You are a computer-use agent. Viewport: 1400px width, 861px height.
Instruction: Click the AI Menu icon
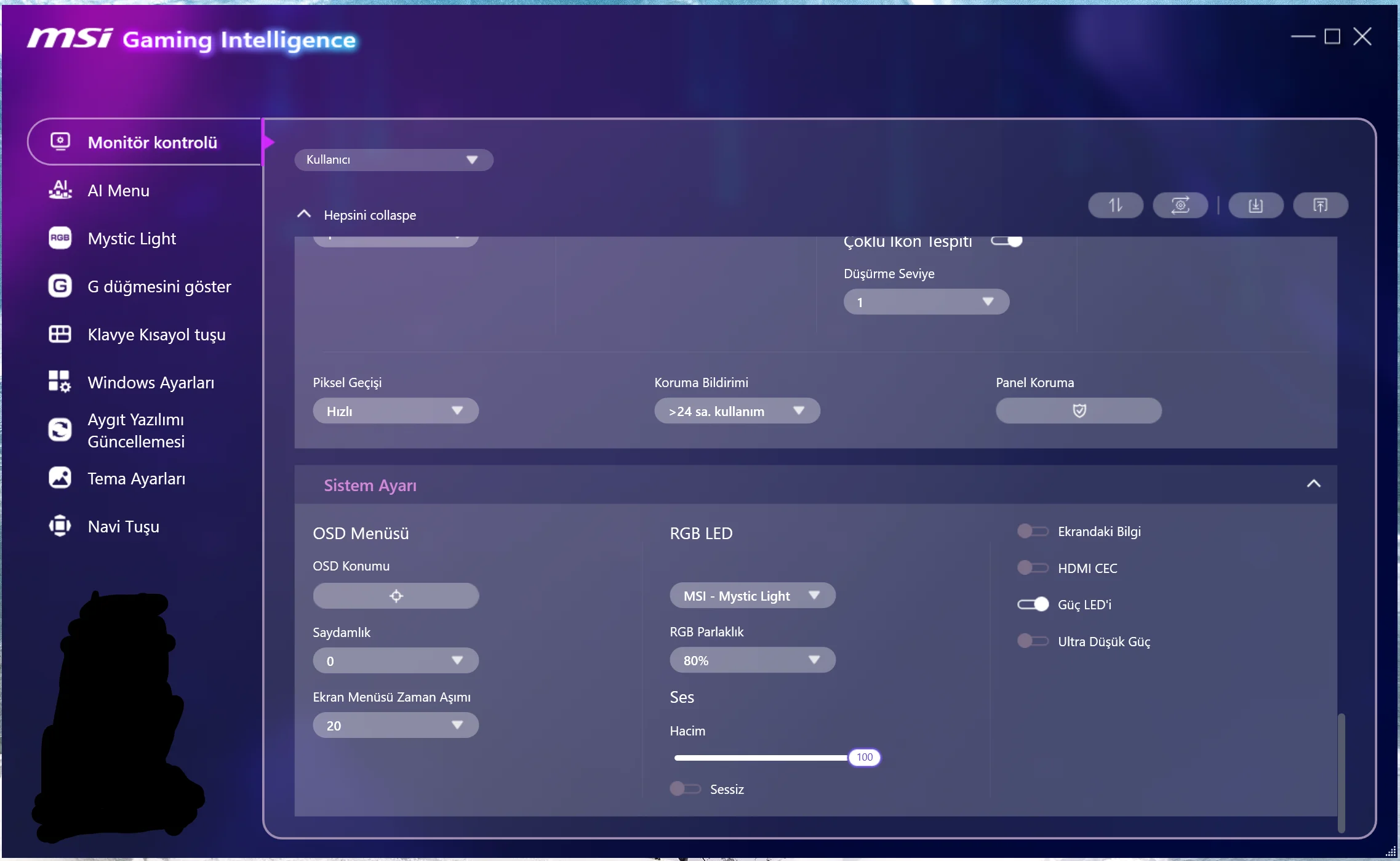point(60,190)
